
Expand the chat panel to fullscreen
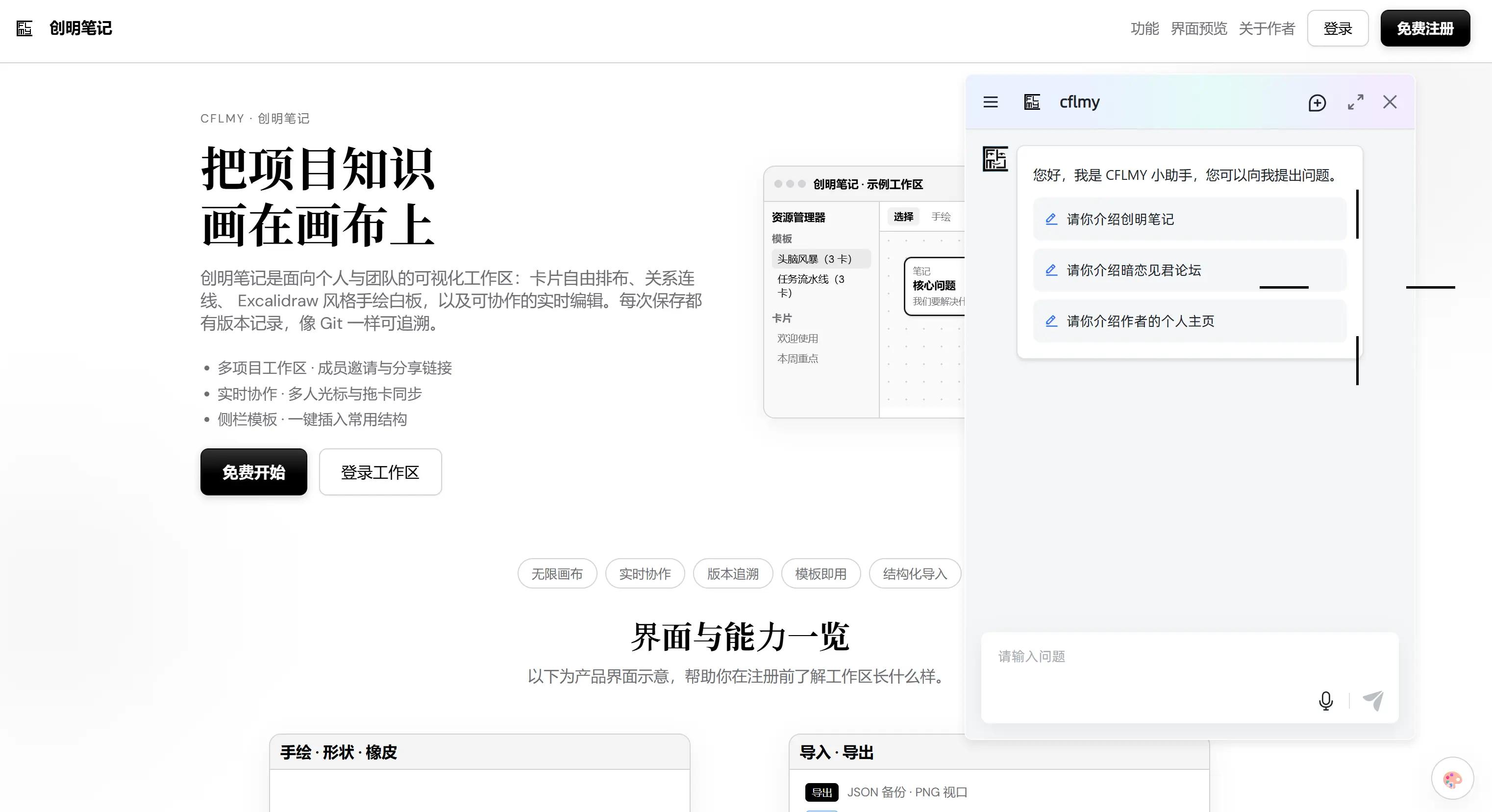tap(1355, 102)
